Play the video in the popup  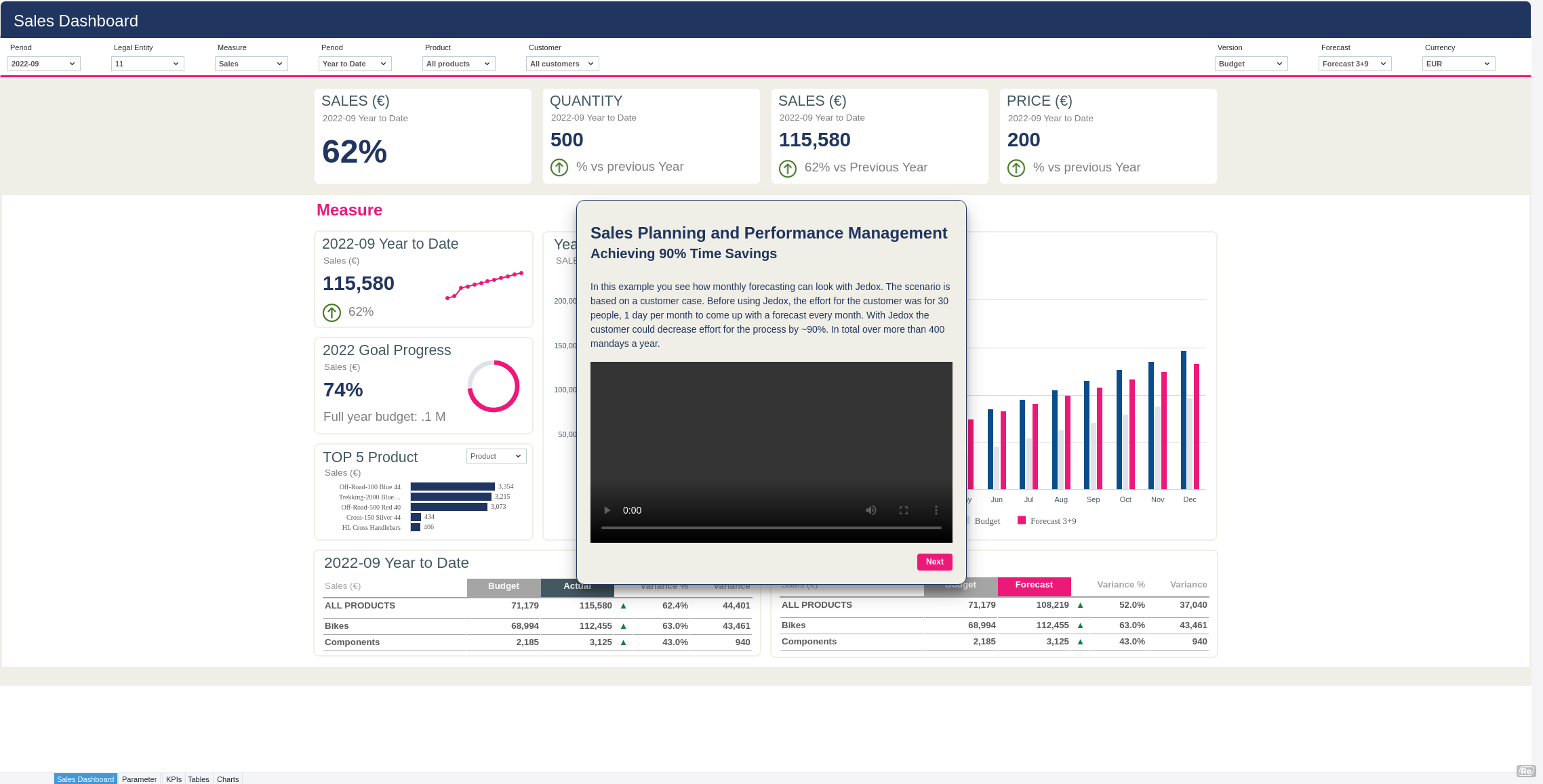(607, 510)
